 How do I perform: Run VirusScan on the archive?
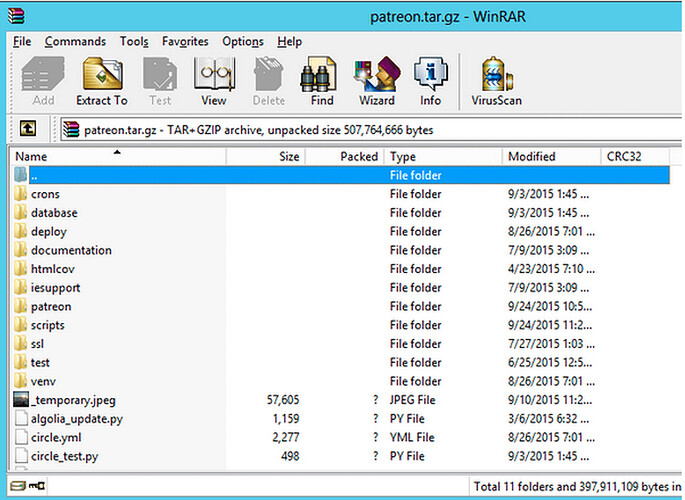pyautogui.click(x=497, y=80)
